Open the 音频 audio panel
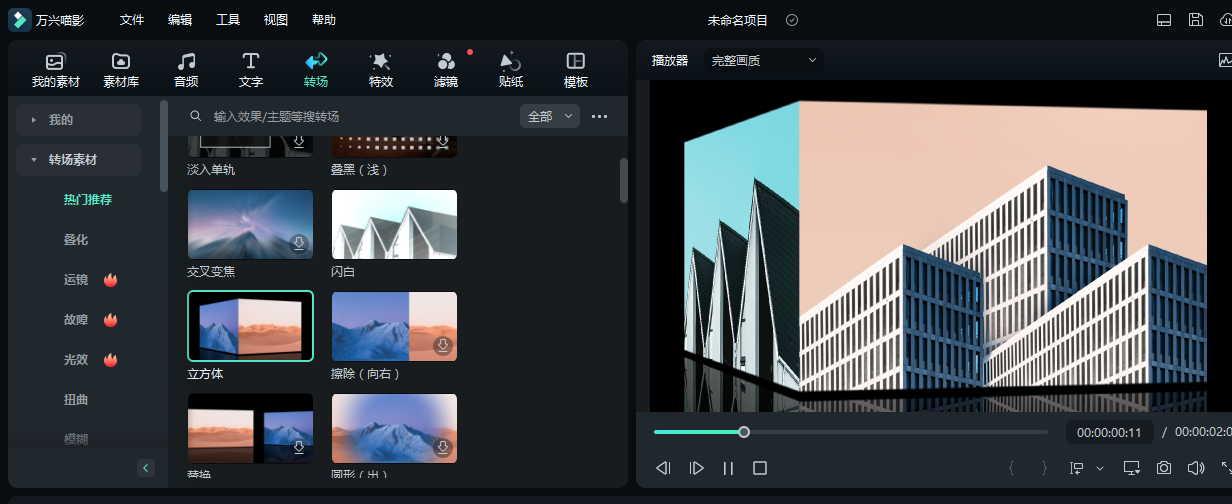Screen dimensions: 1232x504 coord(186,70)
